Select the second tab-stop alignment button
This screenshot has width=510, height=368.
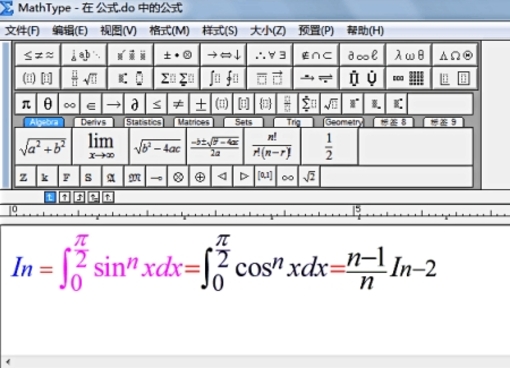[x=65, y=197]
